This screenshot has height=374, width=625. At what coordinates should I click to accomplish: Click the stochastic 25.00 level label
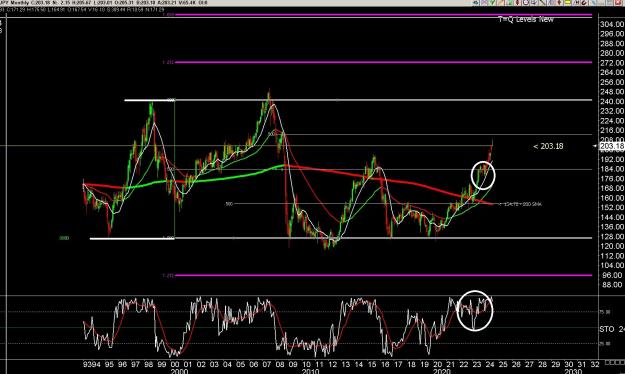(x=605, y=343)
